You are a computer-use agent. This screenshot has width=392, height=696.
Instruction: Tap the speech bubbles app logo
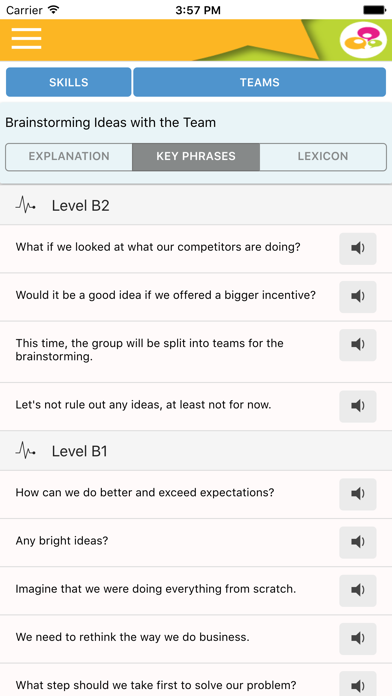(x=363, y=40)
